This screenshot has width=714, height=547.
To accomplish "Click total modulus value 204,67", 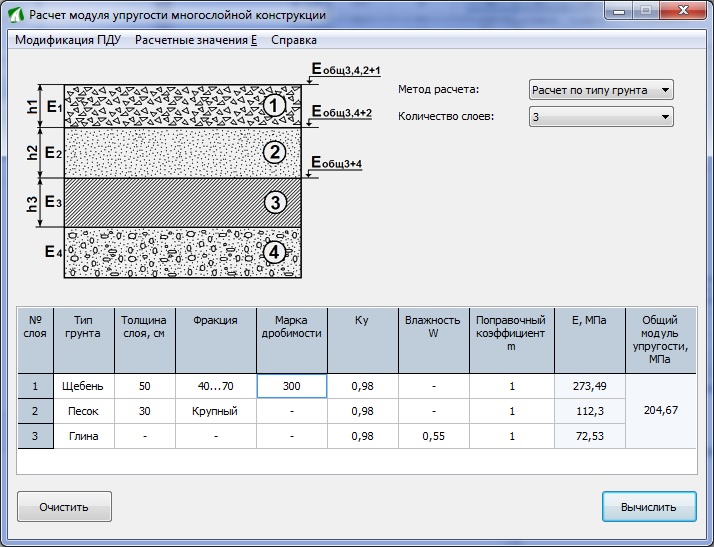I will pyautogui.click(x=661, y=411).
